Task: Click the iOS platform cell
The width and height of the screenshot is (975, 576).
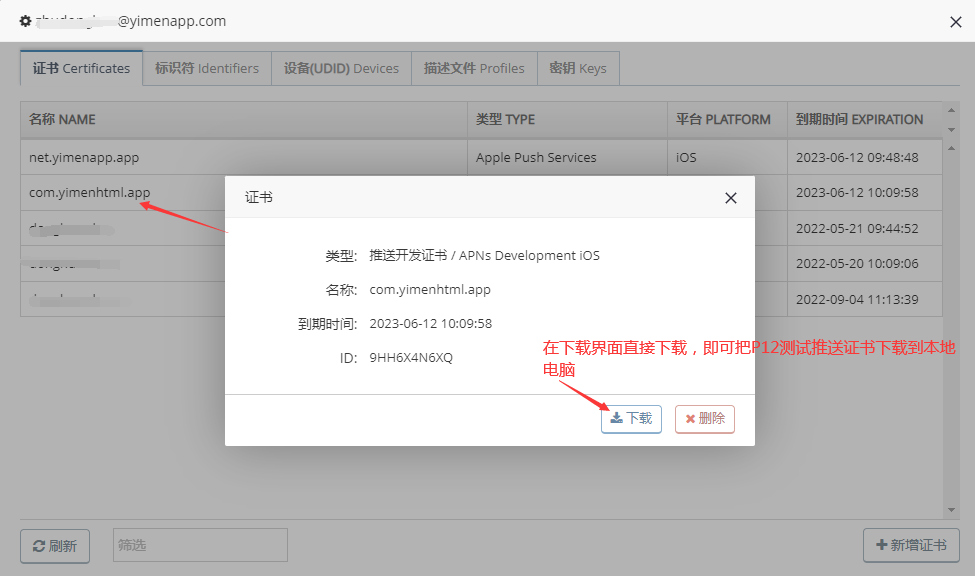Action: pos(728,157)
